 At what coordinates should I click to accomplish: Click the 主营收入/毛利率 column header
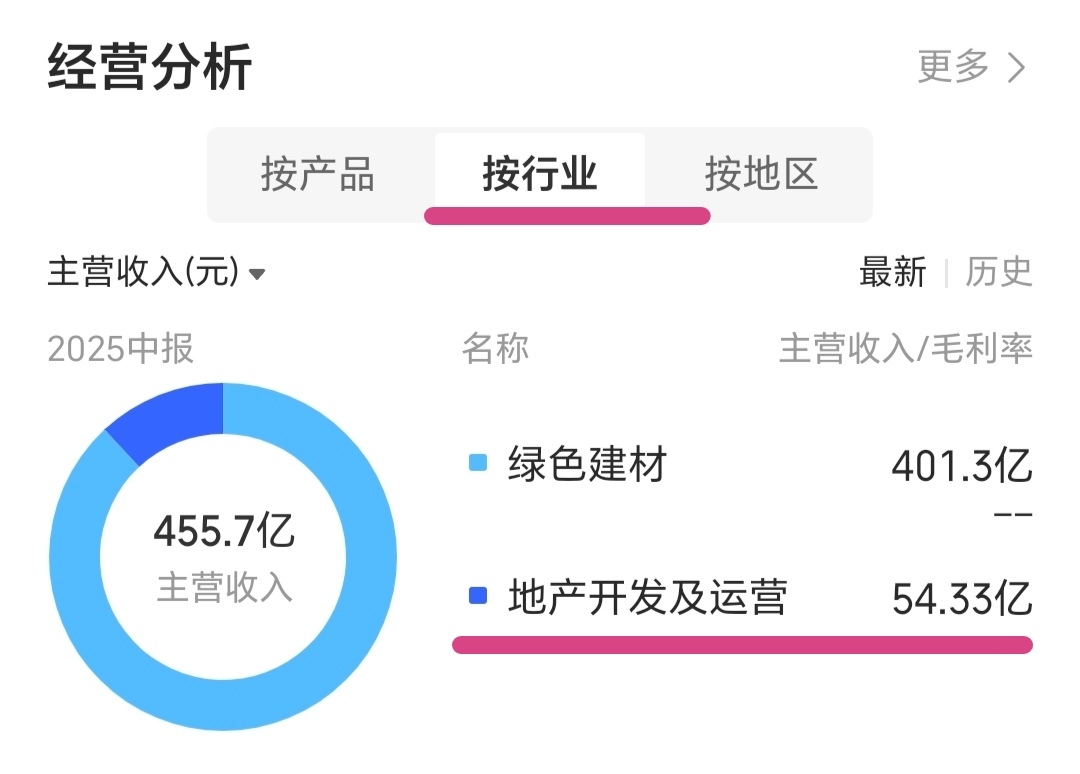point(905,349)
